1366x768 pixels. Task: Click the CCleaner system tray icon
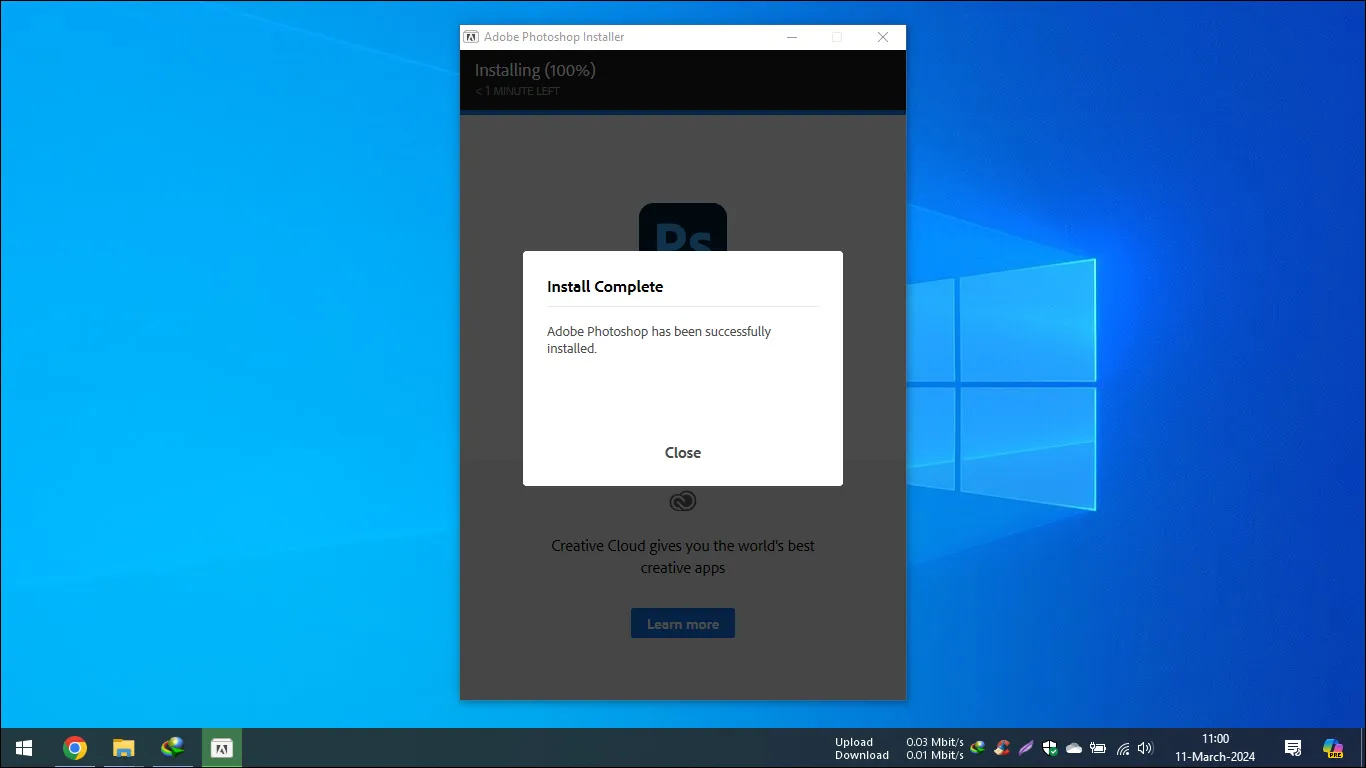click(1001, 748)
